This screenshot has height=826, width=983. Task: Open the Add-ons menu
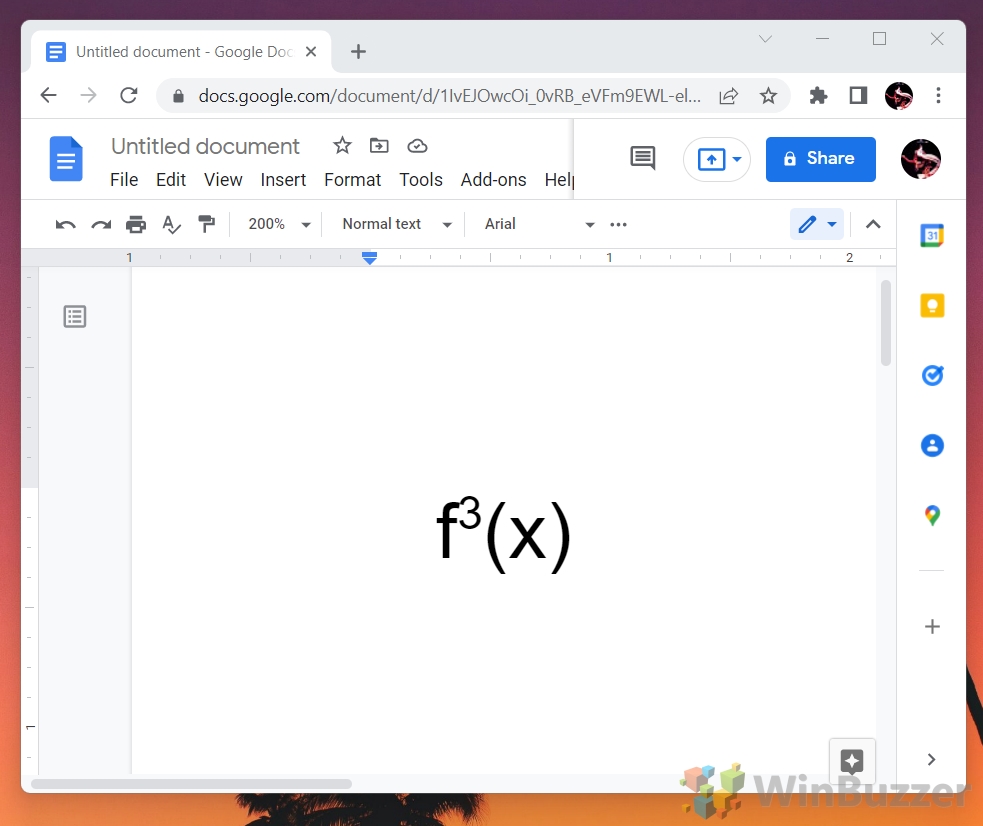(x=493, y=180)
